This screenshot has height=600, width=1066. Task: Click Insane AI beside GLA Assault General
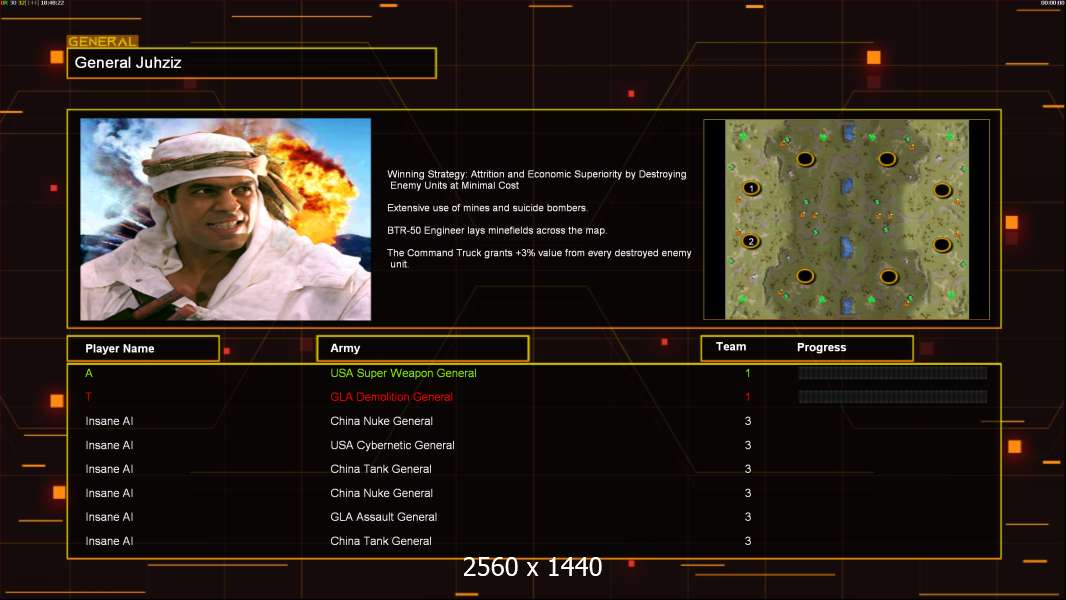pos(109,517)
